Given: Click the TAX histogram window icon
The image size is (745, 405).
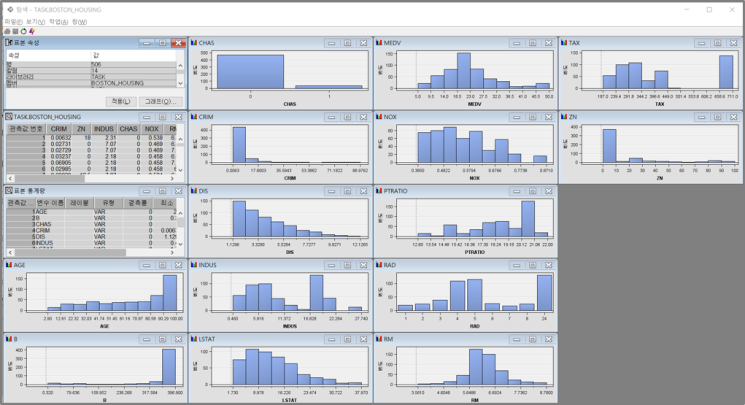Looking at the screenshot, I should 564,43.
